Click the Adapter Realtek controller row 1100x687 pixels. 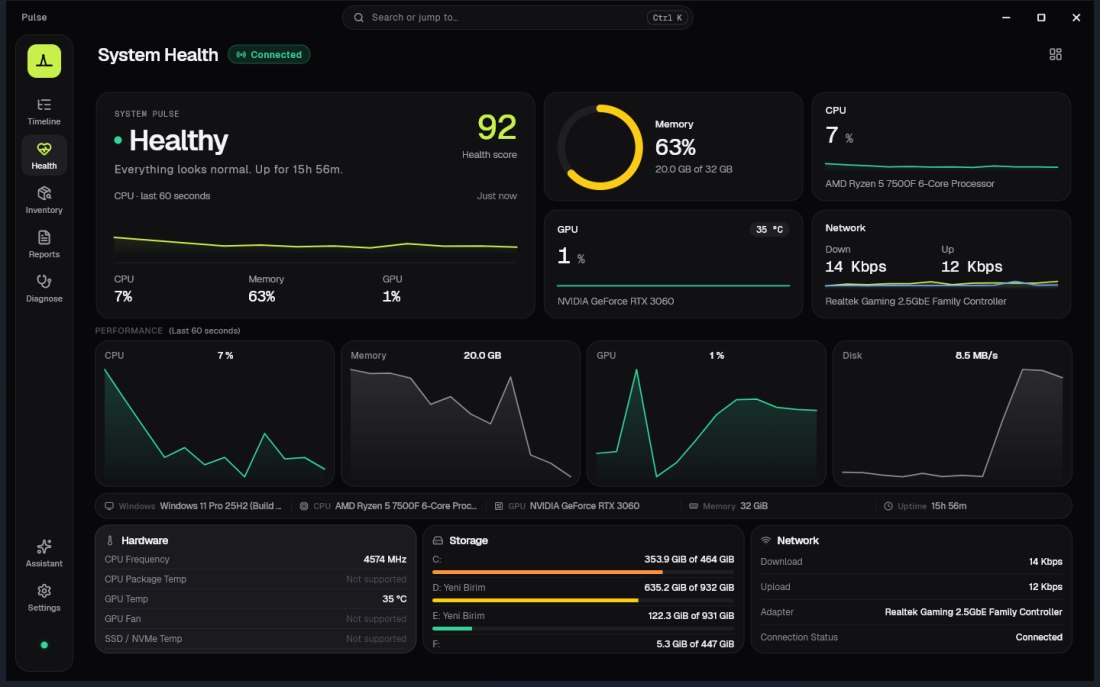(x=911, y=612)
